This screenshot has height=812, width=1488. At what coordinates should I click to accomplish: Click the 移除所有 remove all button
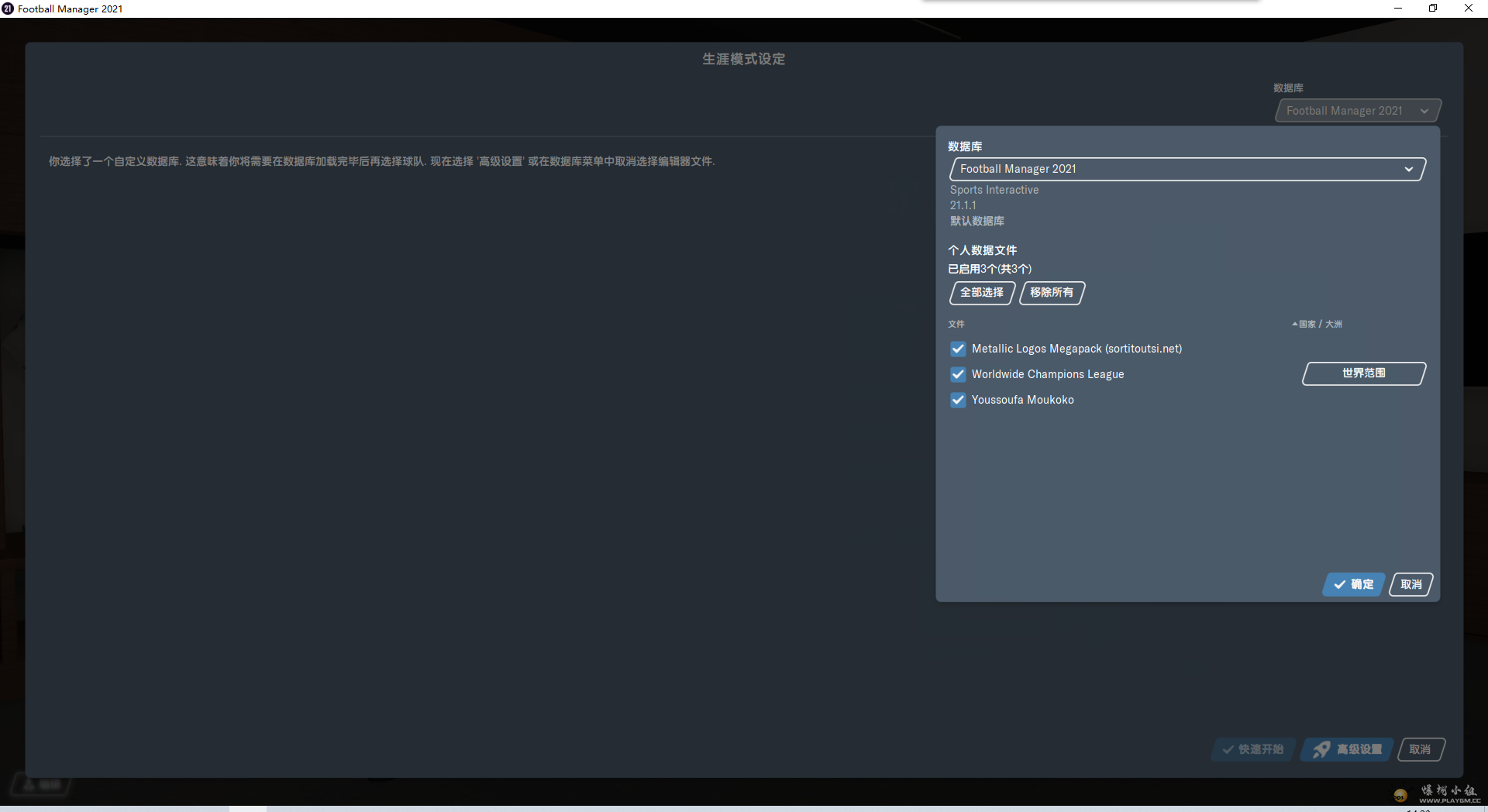coord(1052,293)
